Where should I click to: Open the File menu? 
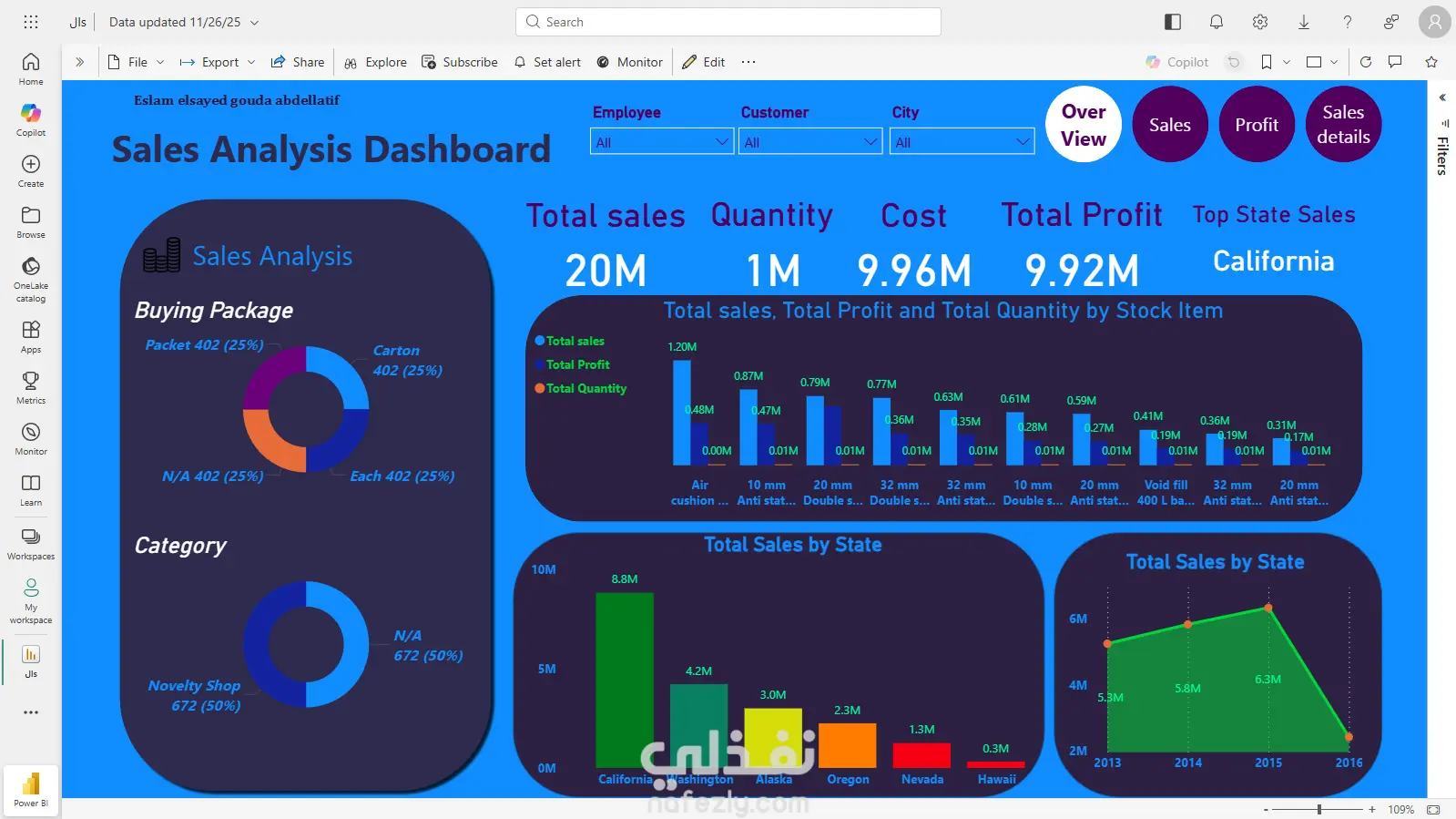pos(136,62)
